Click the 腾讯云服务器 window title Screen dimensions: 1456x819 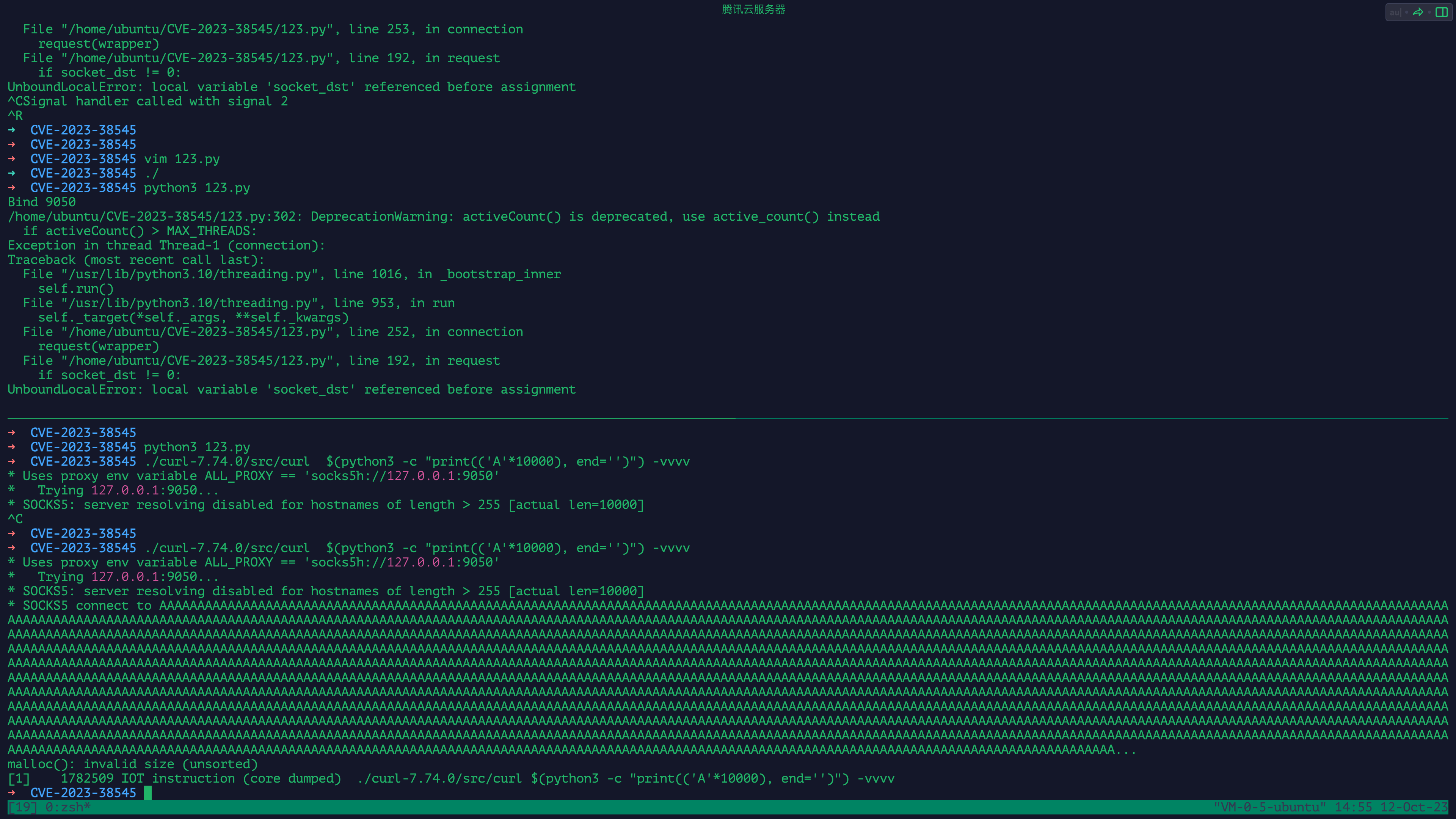(x=753, y=9)
